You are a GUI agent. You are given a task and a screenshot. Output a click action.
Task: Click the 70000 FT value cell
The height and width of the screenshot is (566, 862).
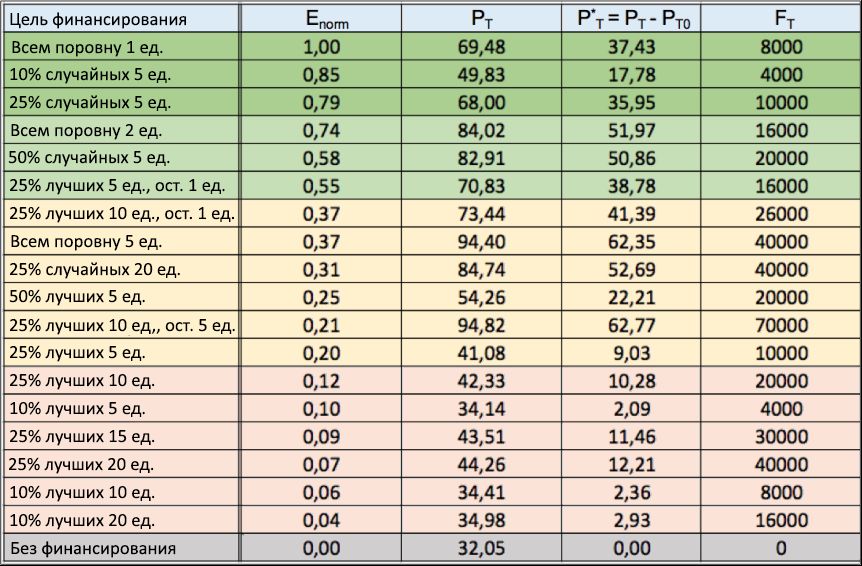780,325
